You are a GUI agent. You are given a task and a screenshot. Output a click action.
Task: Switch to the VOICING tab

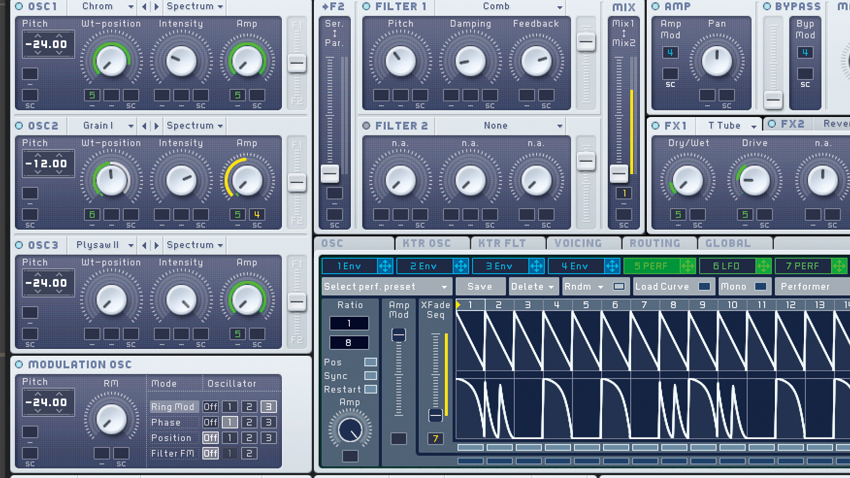pyautogui.click(x=578, y=243)
